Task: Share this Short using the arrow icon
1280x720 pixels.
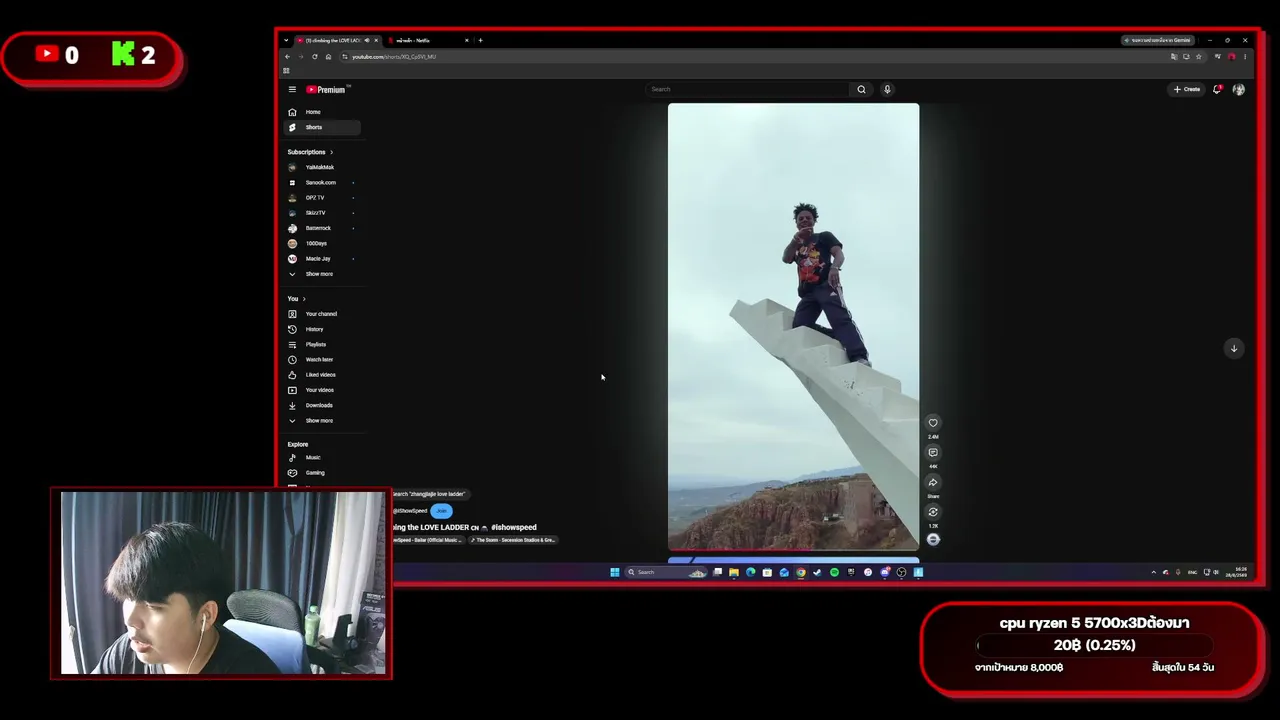Action: [933, 482]
